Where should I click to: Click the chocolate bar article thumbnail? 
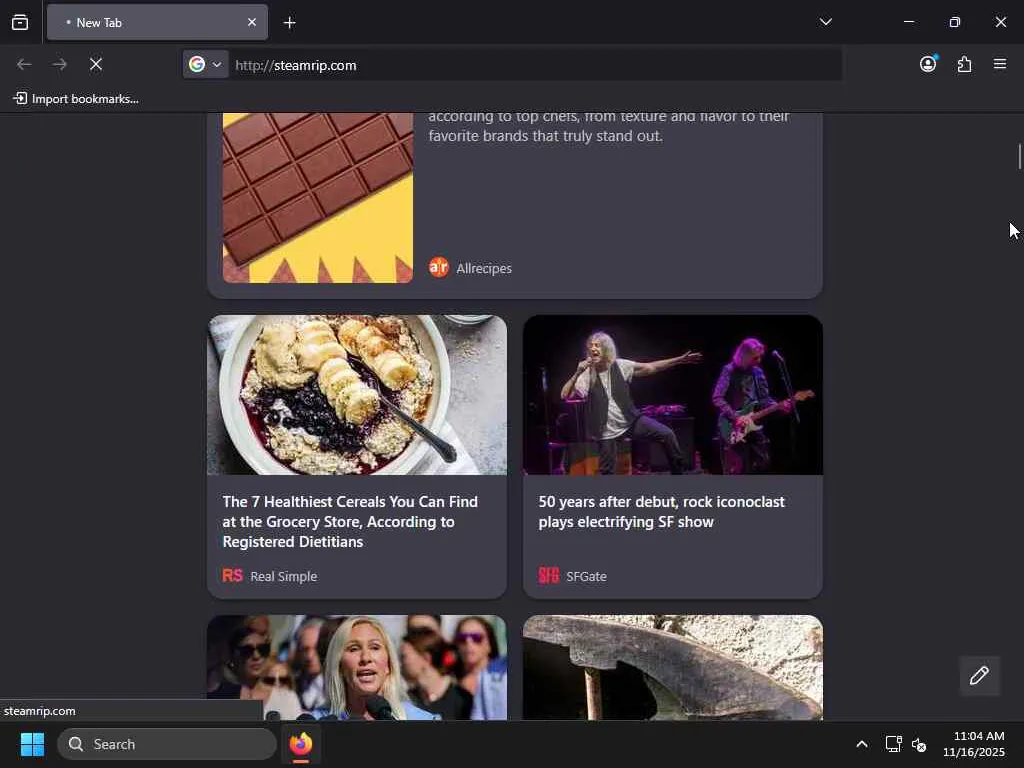point(317,197)
